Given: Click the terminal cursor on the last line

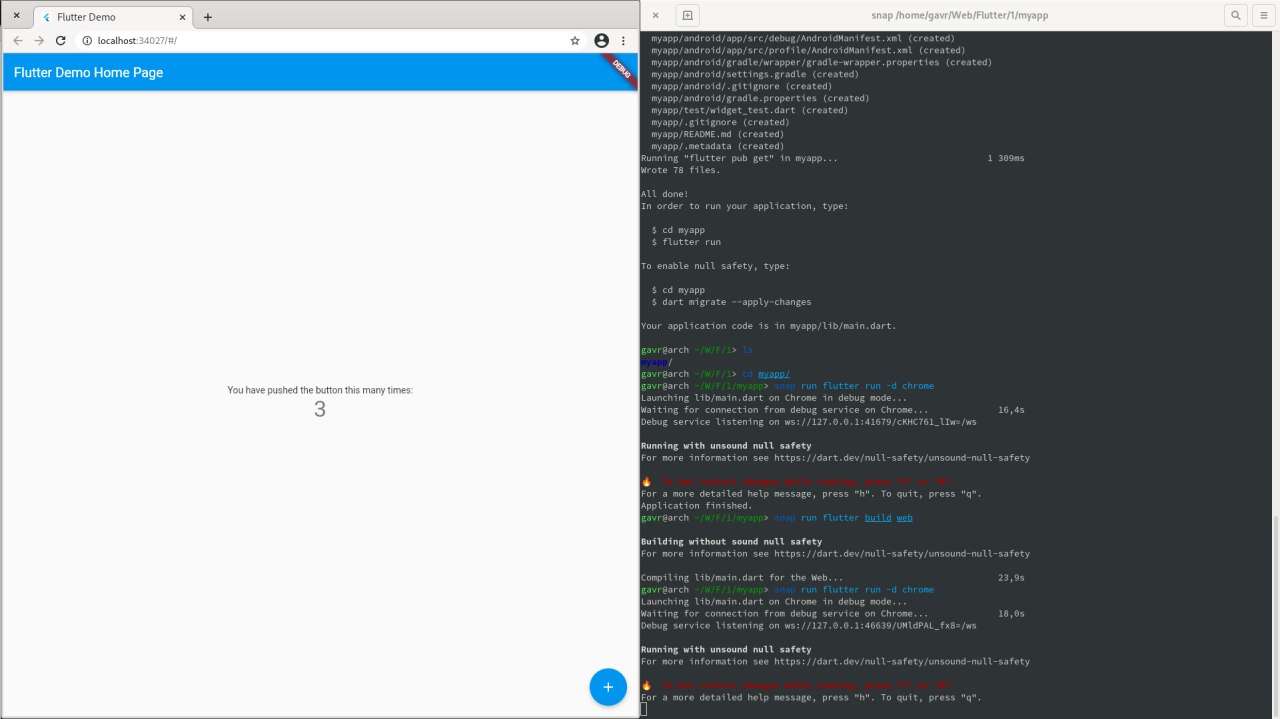Looking at the screenshot, I should [644, 709].
